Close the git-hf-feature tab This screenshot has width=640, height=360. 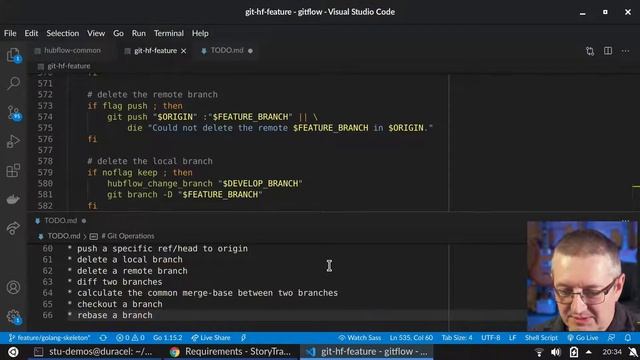coord(184,51)
